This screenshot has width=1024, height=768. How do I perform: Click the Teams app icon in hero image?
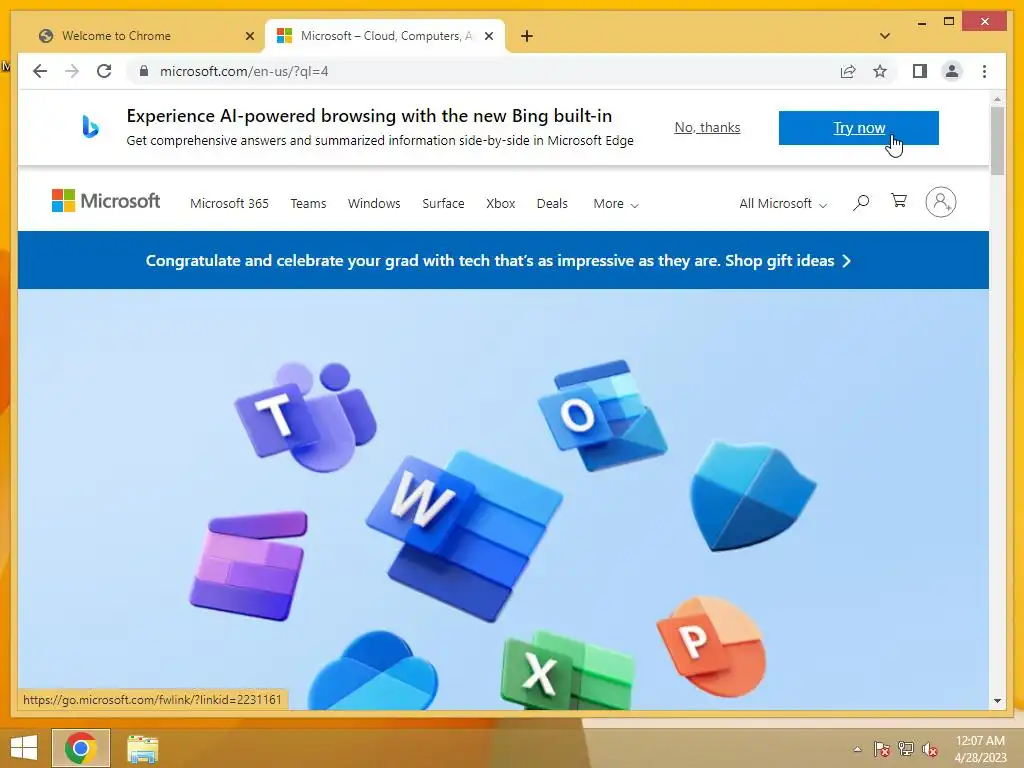coord(306,417)
